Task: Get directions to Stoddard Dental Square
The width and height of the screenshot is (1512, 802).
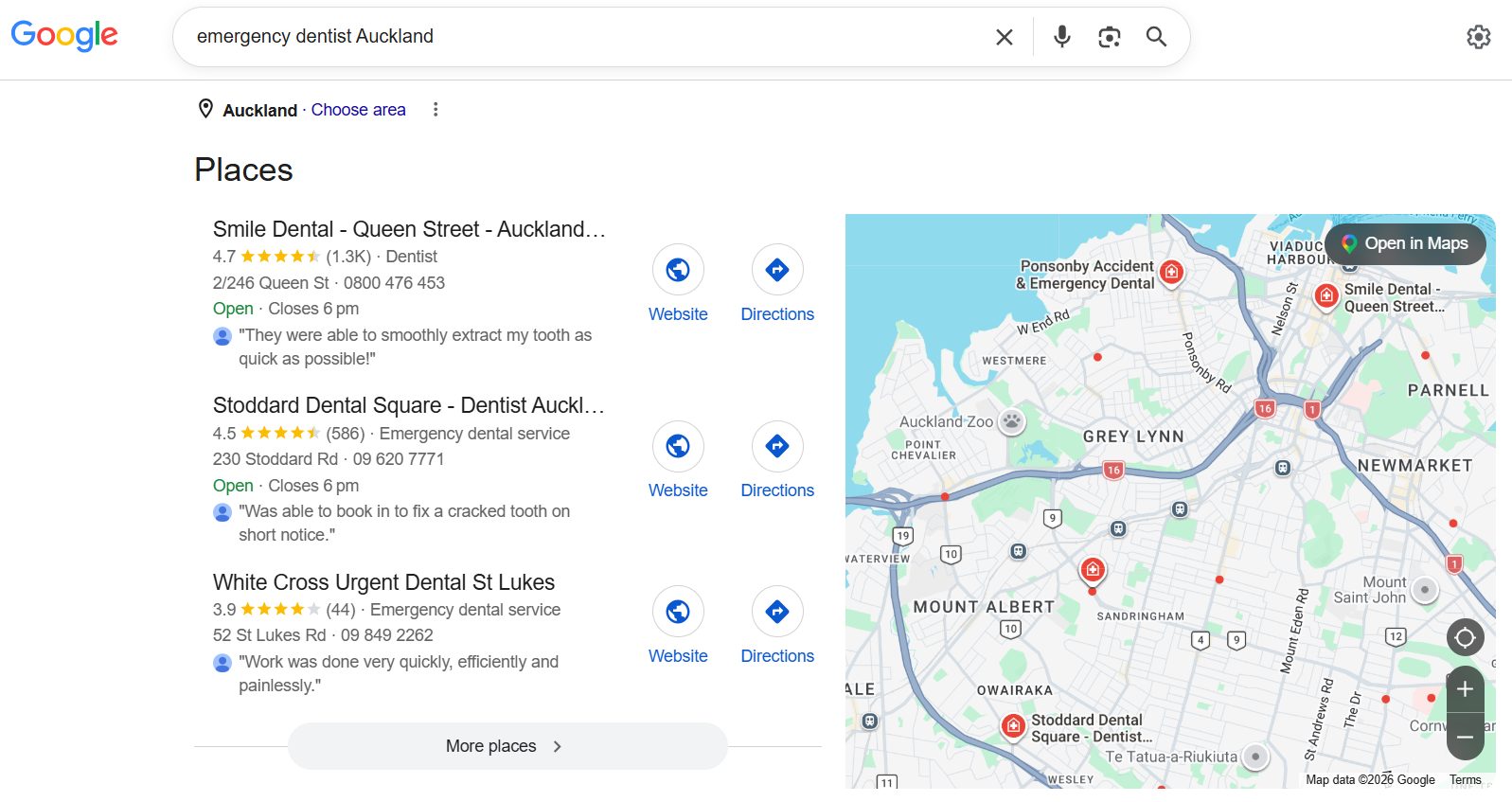Action: click(777, 446)
